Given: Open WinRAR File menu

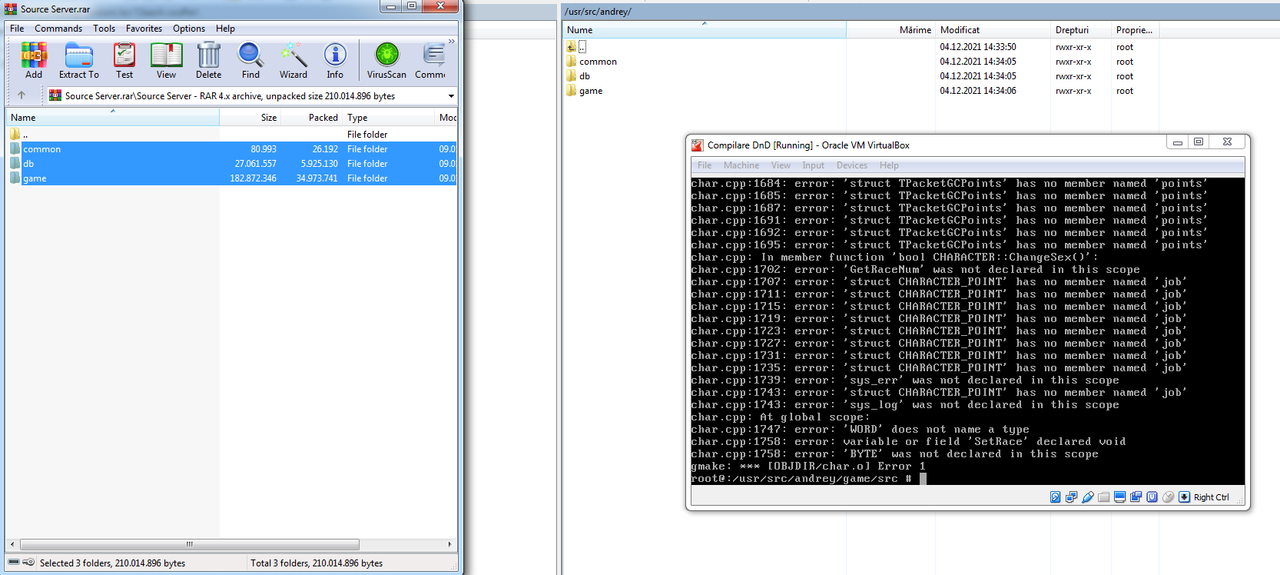Looking at the screenshot, I should tap(17, 28).
